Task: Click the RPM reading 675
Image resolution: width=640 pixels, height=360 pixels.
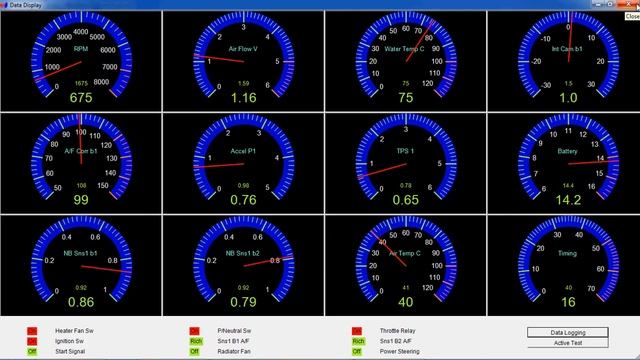Action: click(x=81, y=98)
